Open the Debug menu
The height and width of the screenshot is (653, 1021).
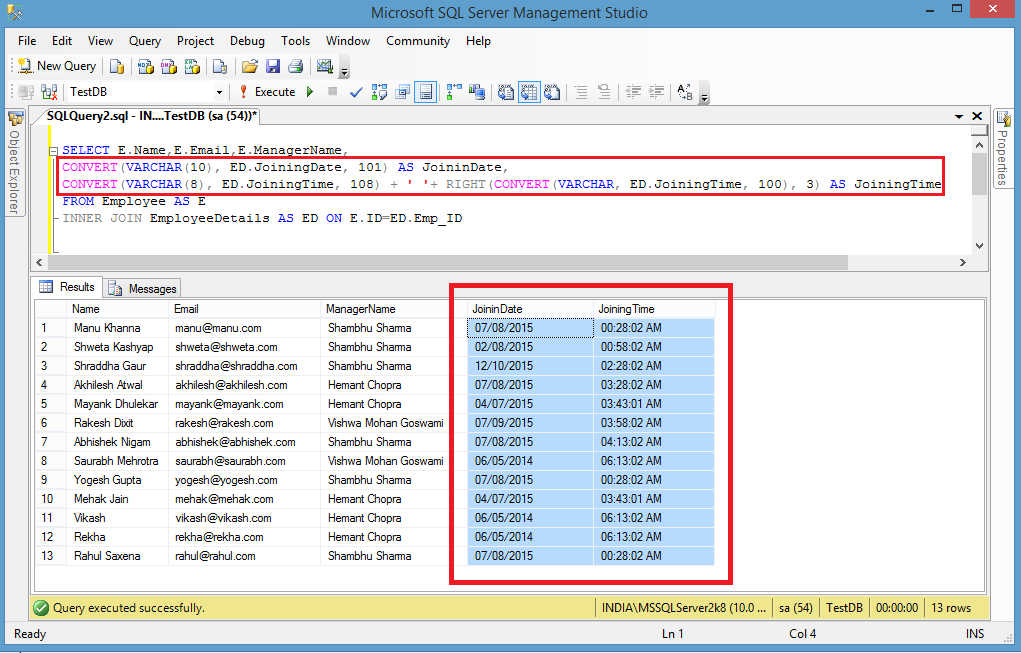tap(247, 41)
